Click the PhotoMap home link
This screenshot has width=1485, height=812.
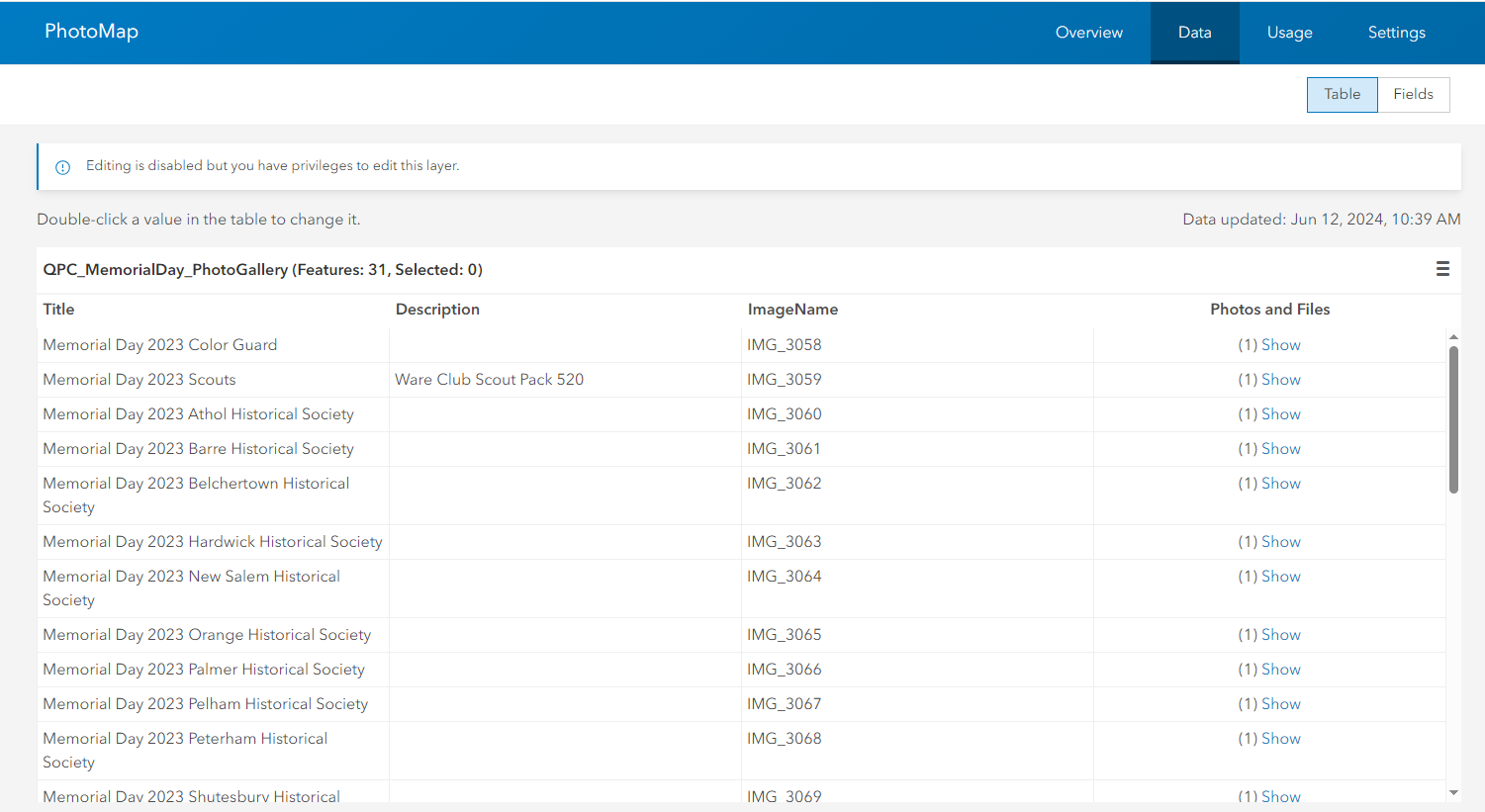(x=91, y=31)
